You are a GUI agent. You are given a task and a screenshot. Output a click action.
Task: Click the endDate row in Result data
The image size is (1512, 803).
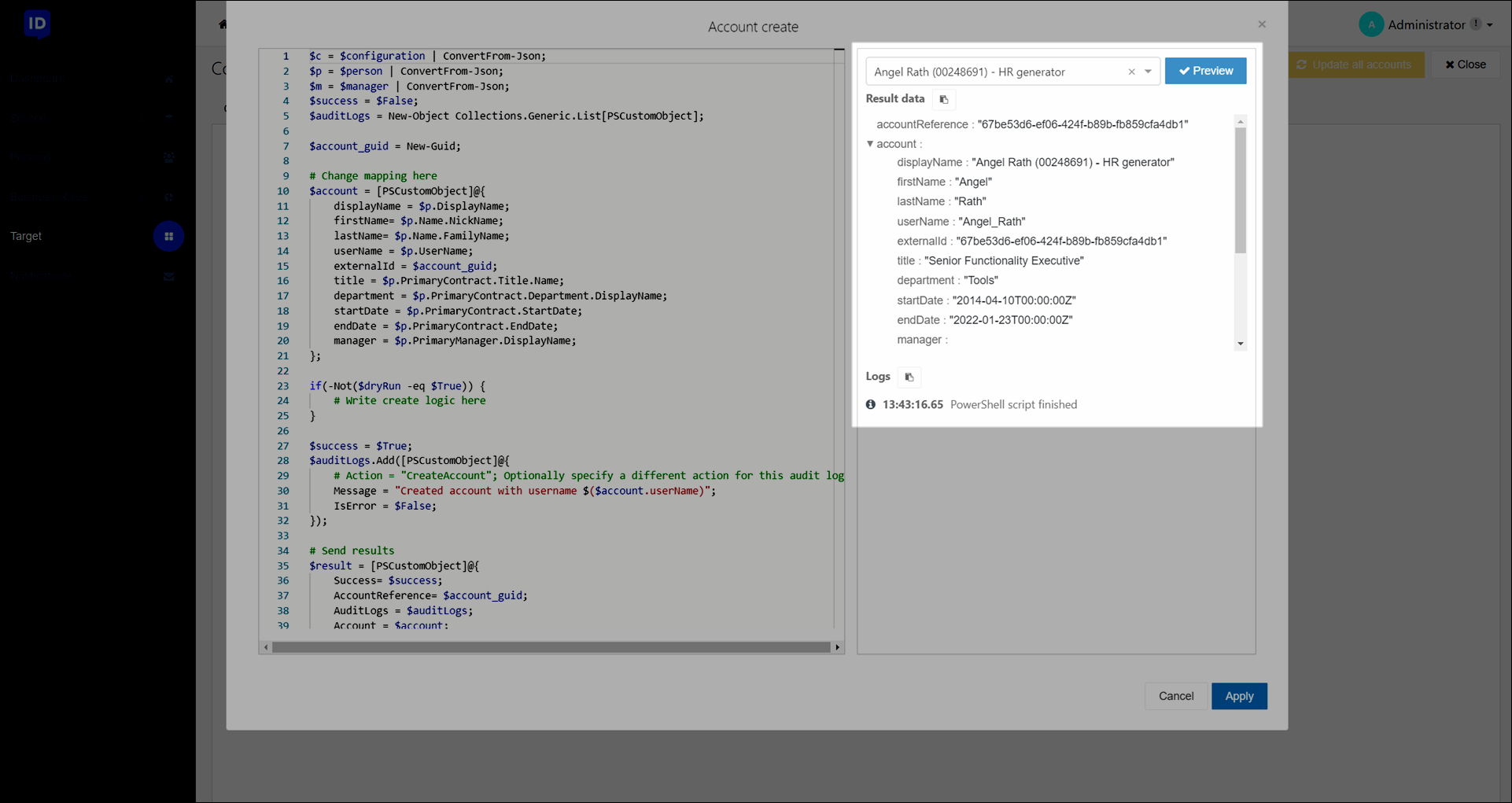[985, 320]
